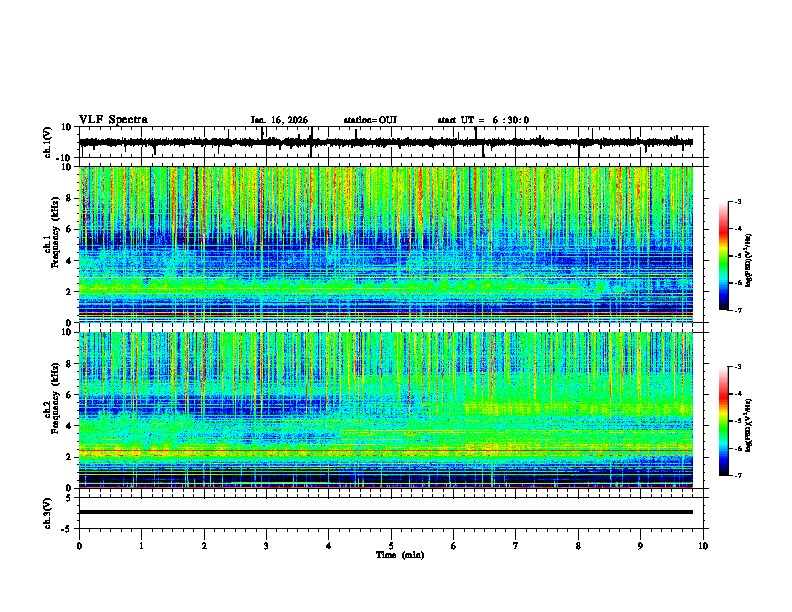Click the time axis tick label "10"
The height and width of the screenshot is (612, 792).
coord(703,545)
